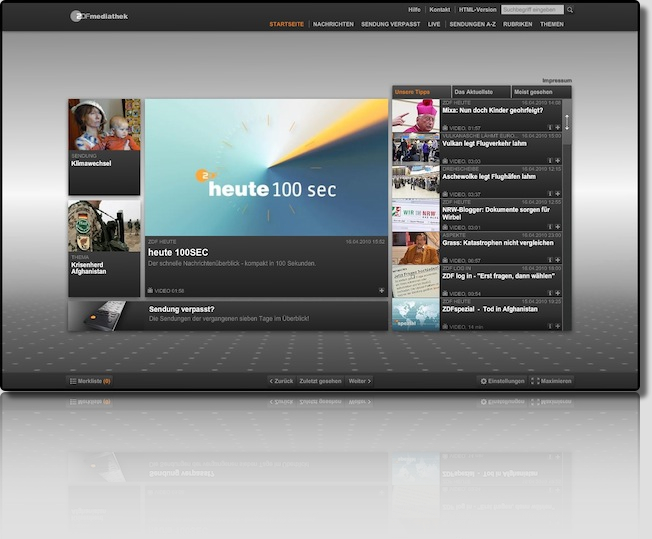
Task: Open STARTSEITE in main navigation
Action: tap(286, 24)
